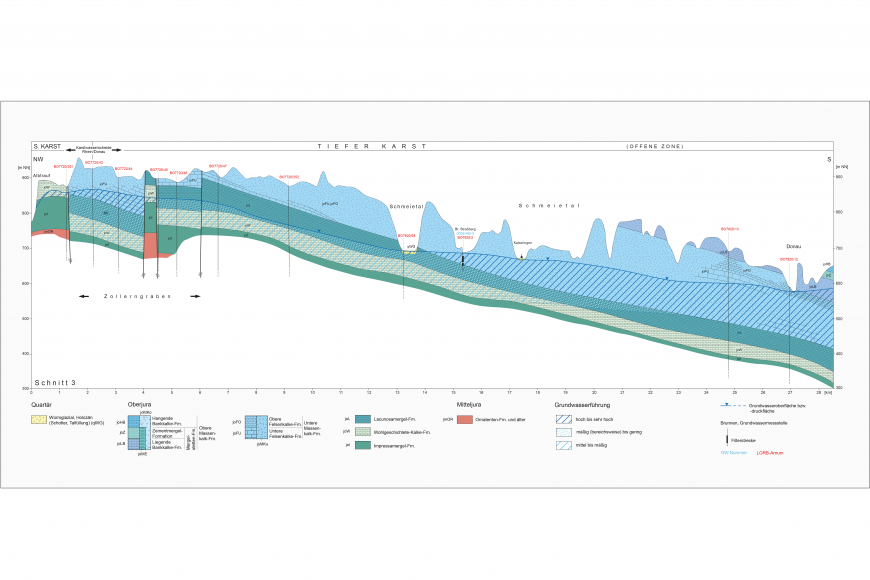Viewport: 870px width, 580px height.
Task: Click the 'TIEFER KARST' heading
Action: coord(372,146)
